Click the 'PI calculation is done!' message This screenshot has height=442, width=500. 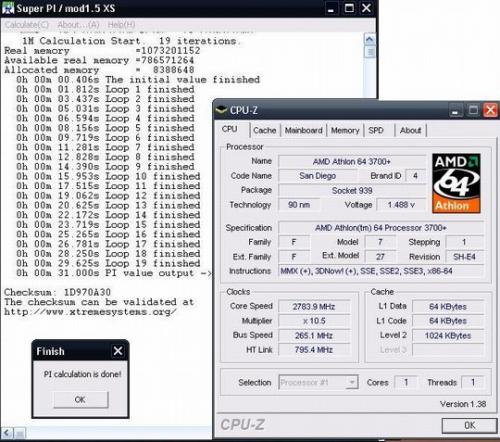pyautogui.click(x=82, y=374)
